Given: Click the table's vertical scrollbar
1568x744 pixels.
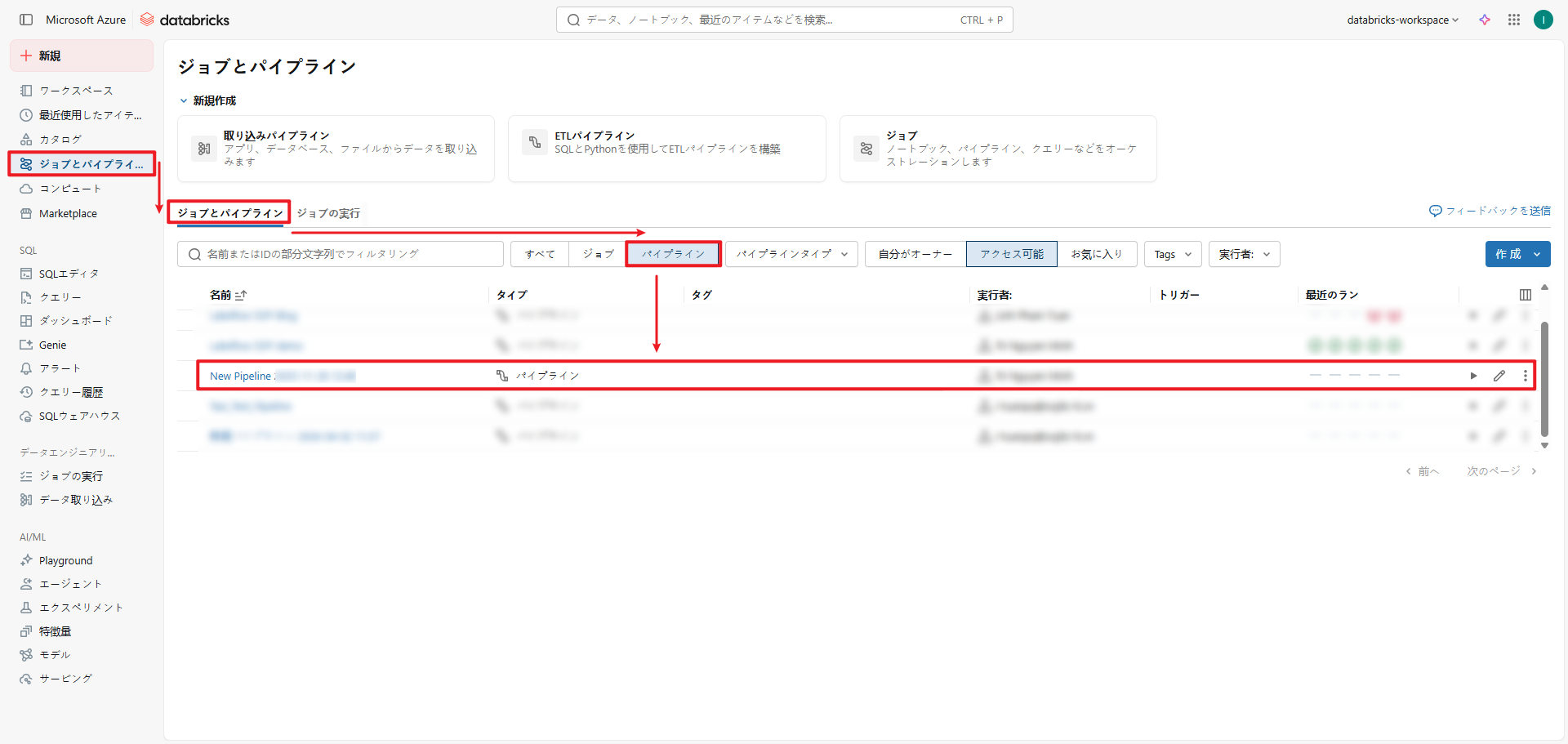Looking at the screenshot, I should pos(1543,378).
